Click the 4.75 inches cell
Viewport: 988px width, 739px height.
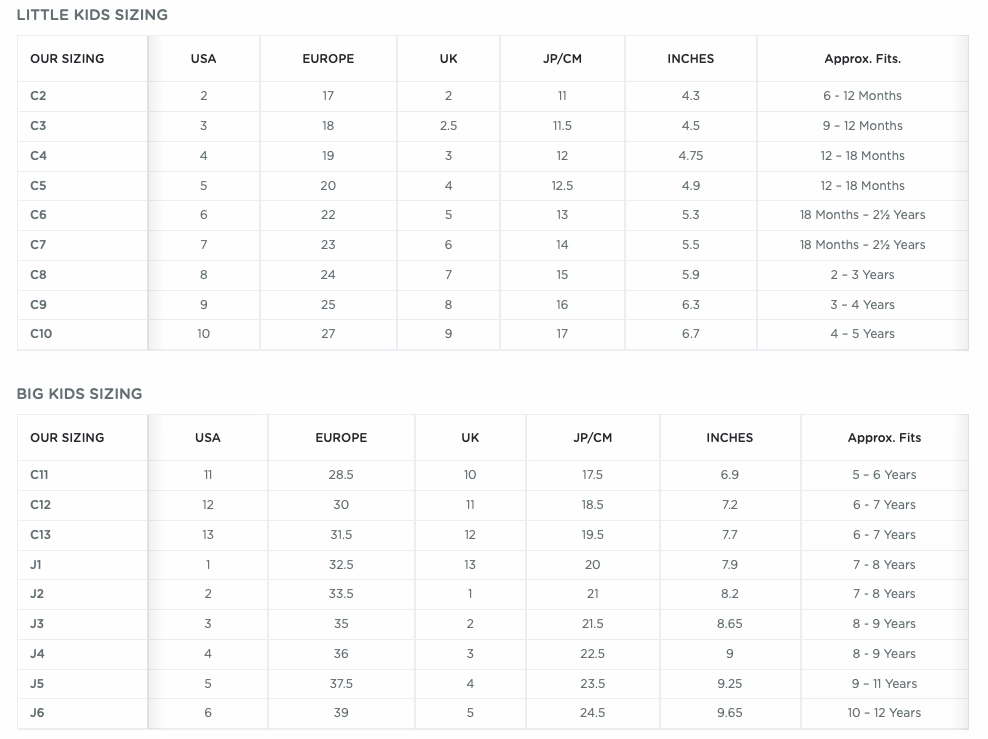pos(691,156)
